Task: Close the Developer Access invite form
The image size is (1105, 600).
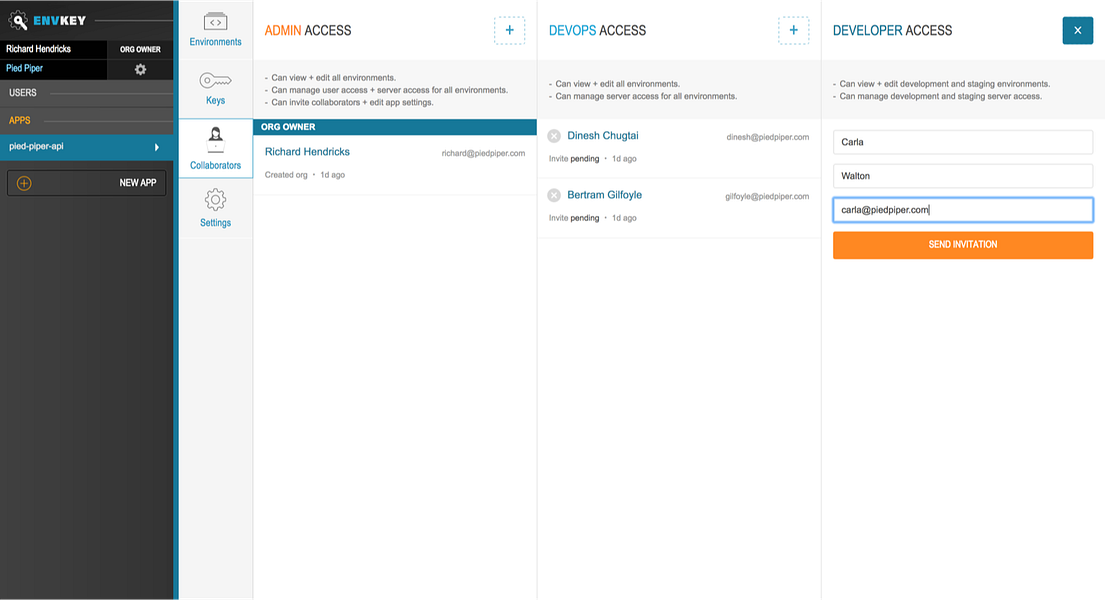Action: [1078, 30]
